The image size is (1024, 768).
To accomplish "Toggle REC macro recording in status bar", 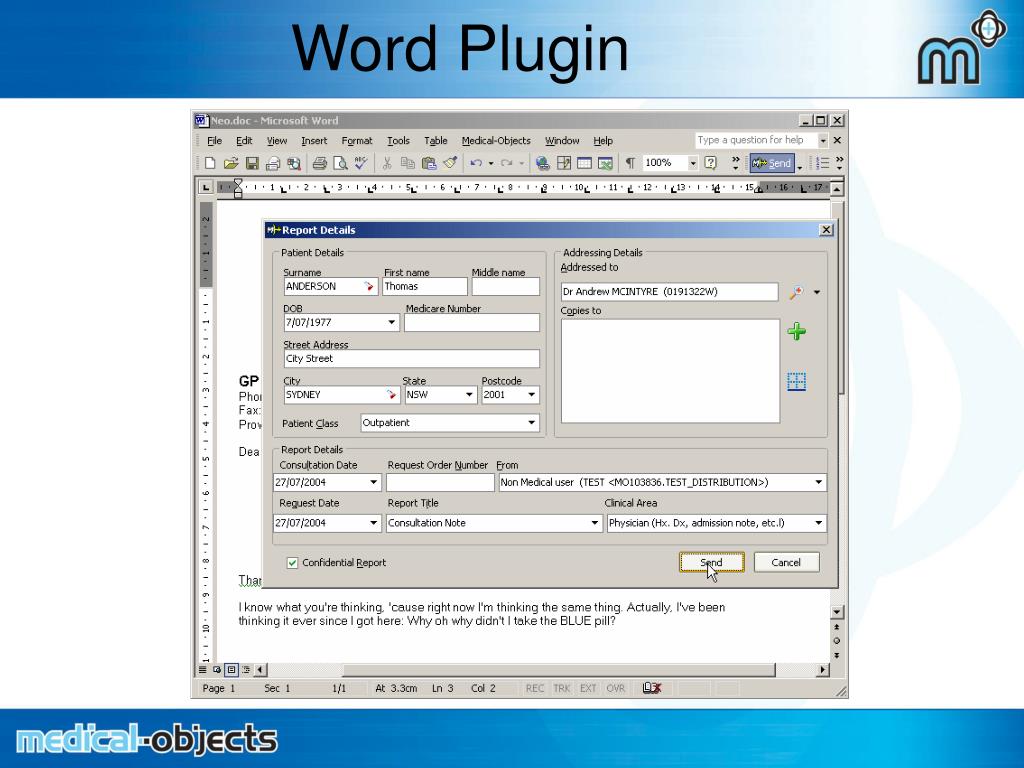I will click(x=535, y=688).
